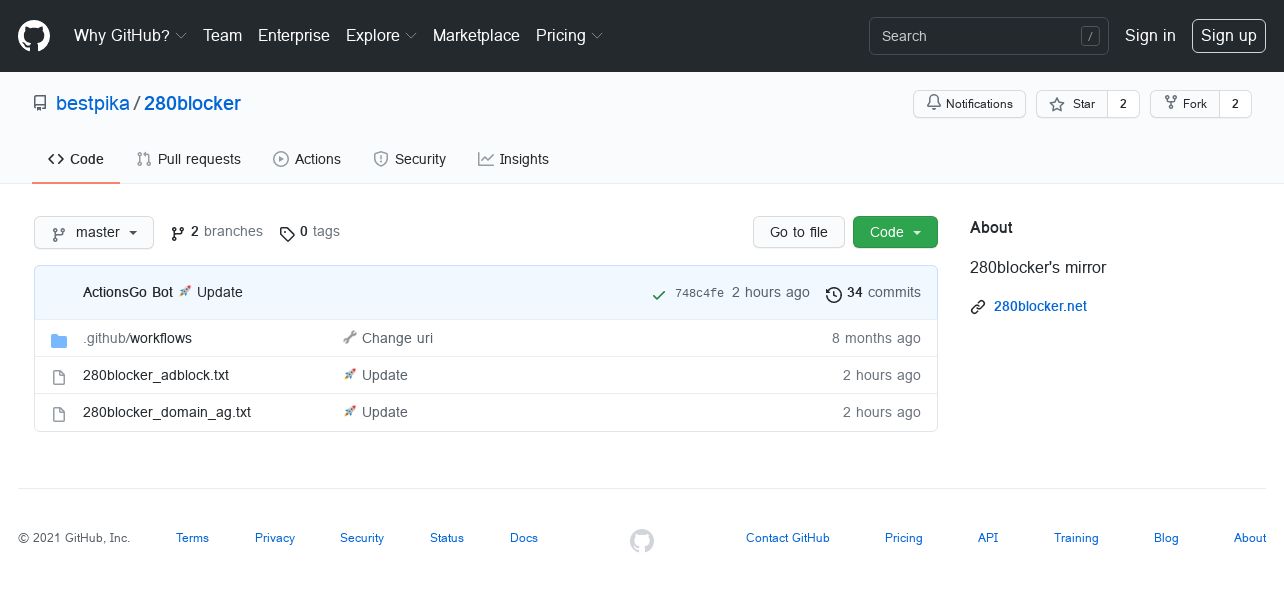Screen dimensions: 1284x601
Task: Open footer Security link
Action: click(x=362, y=538)
